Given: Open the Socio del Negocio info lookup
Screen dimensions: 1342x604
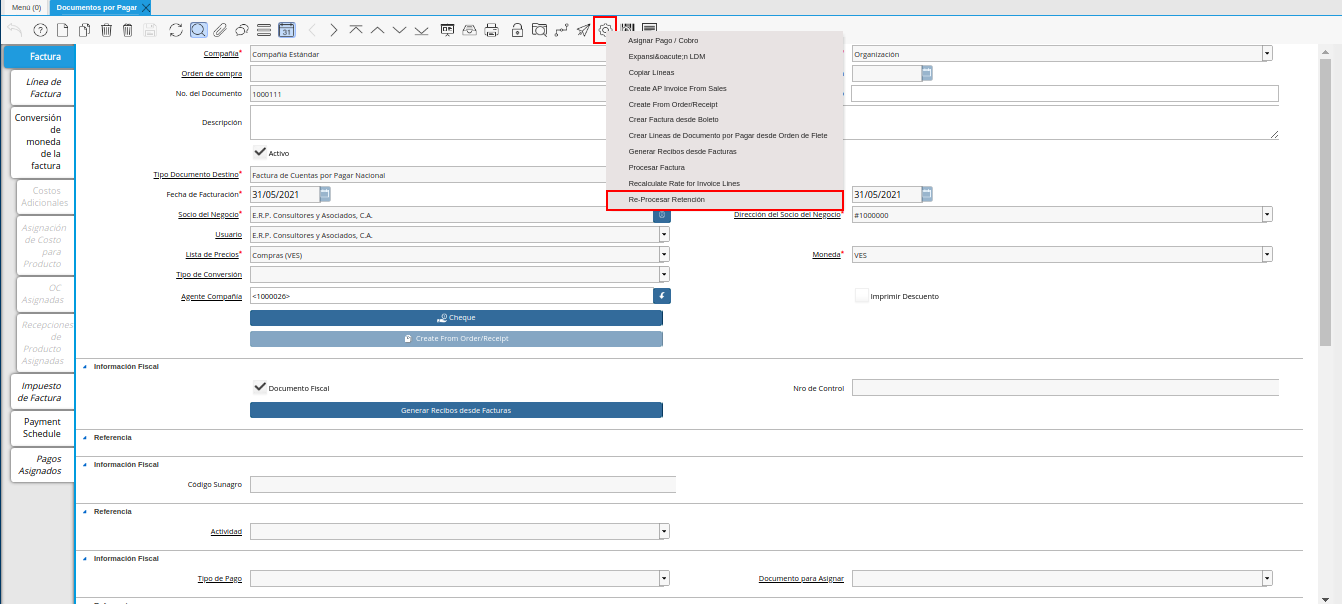Looking at the screenshot, I should (662, 214).
